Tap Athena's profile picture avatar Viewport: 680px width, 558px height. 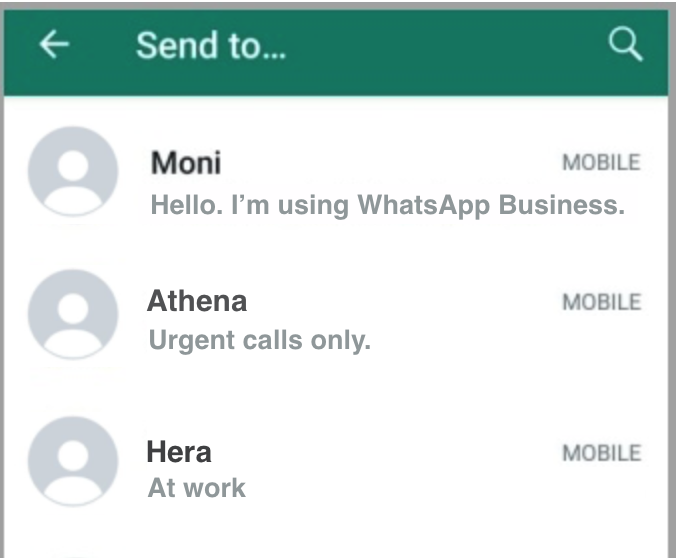(72, 313)
